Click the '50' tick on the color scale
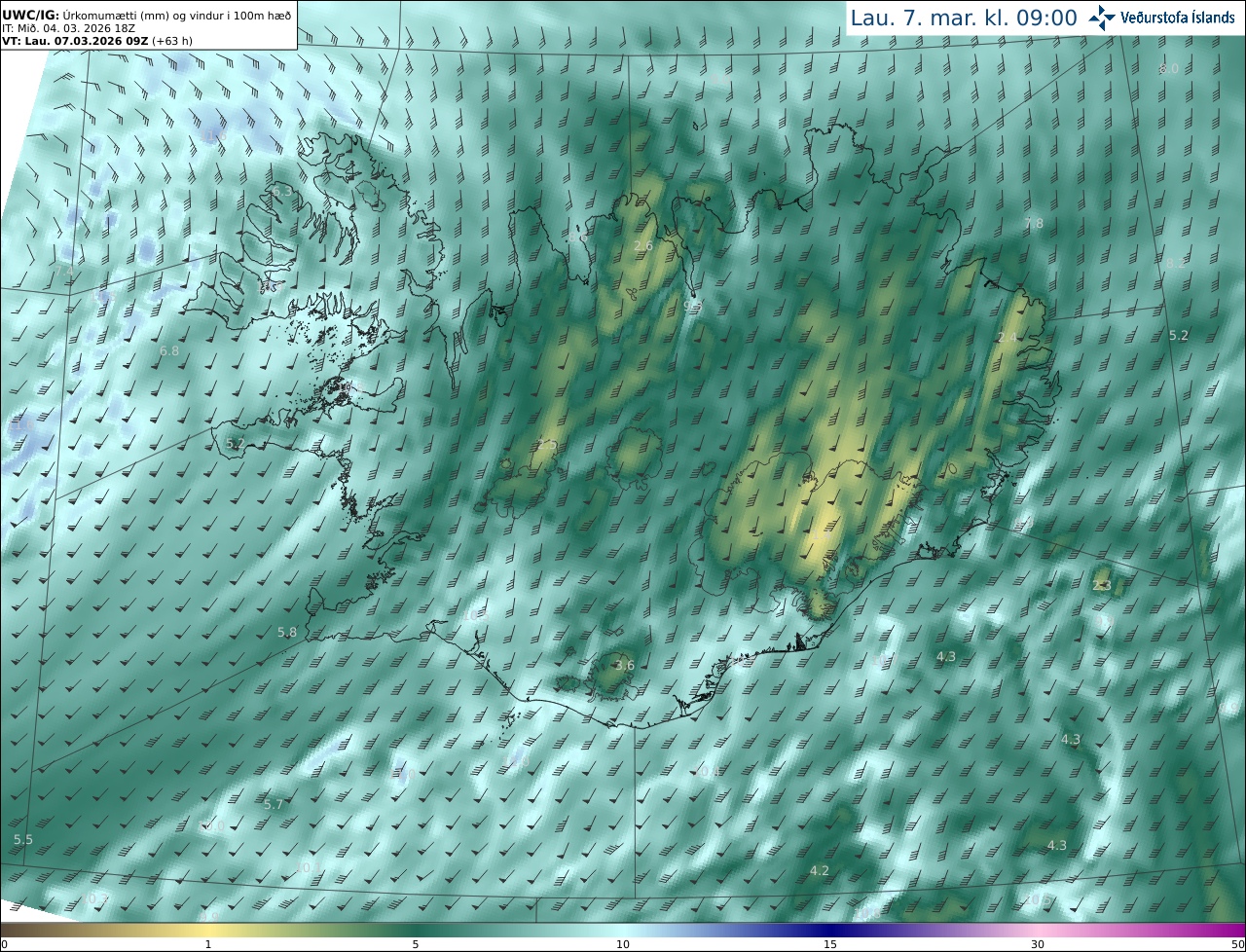 pos(1238,944)
